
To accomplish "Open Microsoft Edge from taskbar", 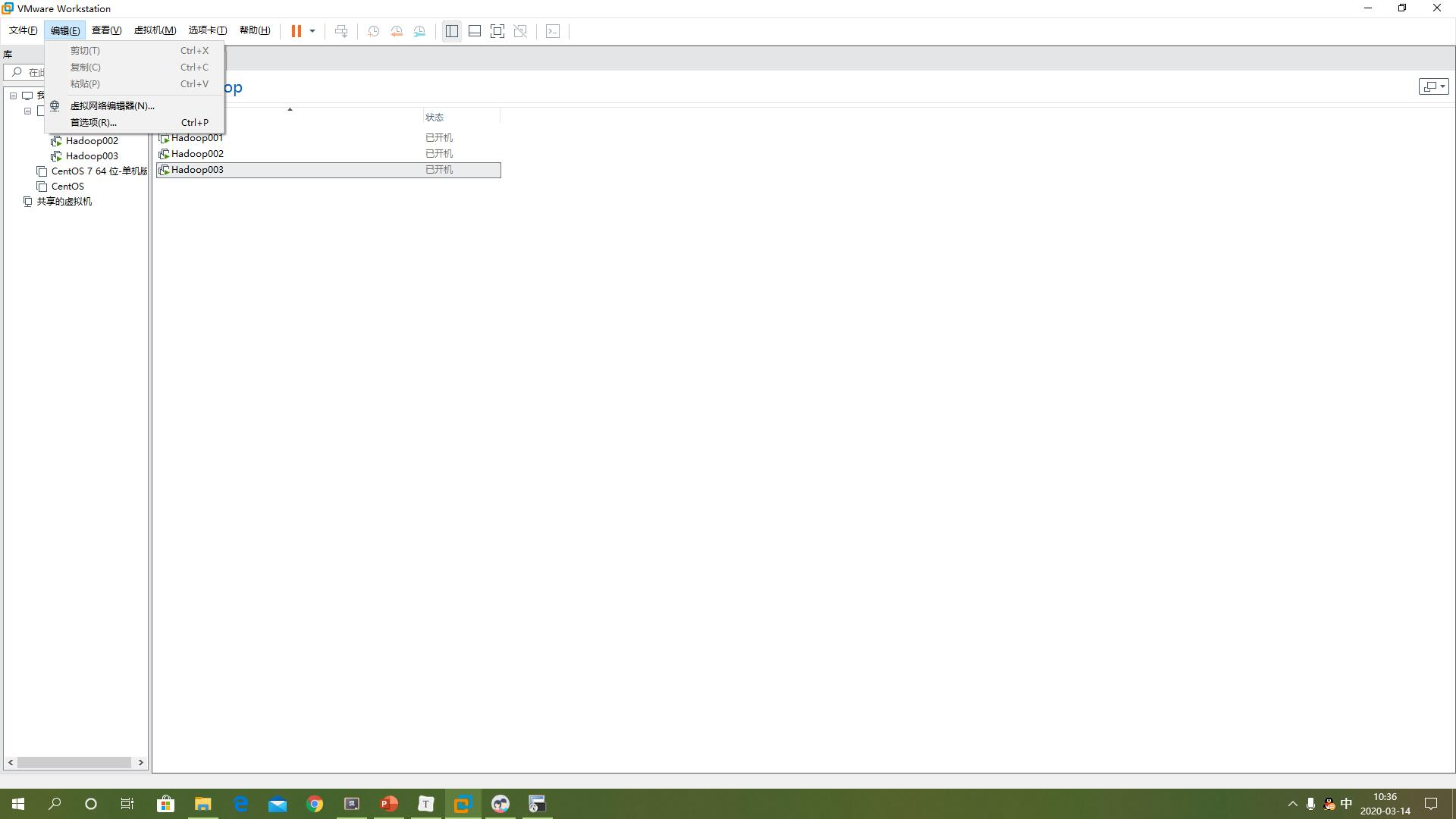I will tap(240, 804).
